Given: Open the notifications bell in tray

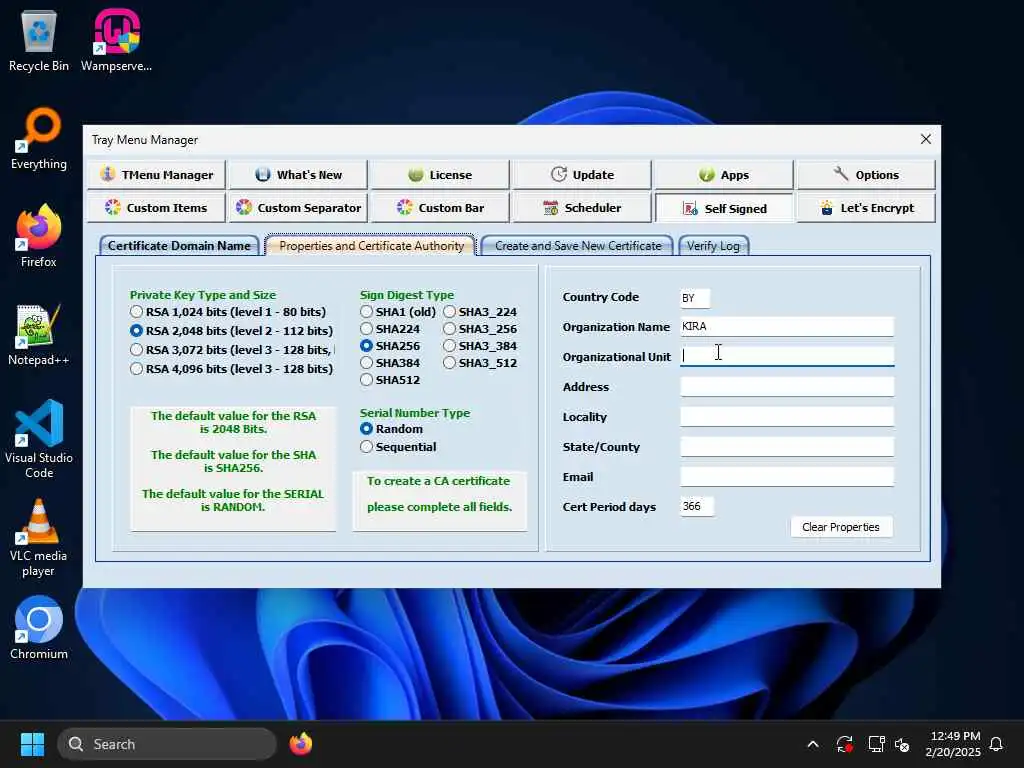Looking at the screenshot, I should [996, 744].
